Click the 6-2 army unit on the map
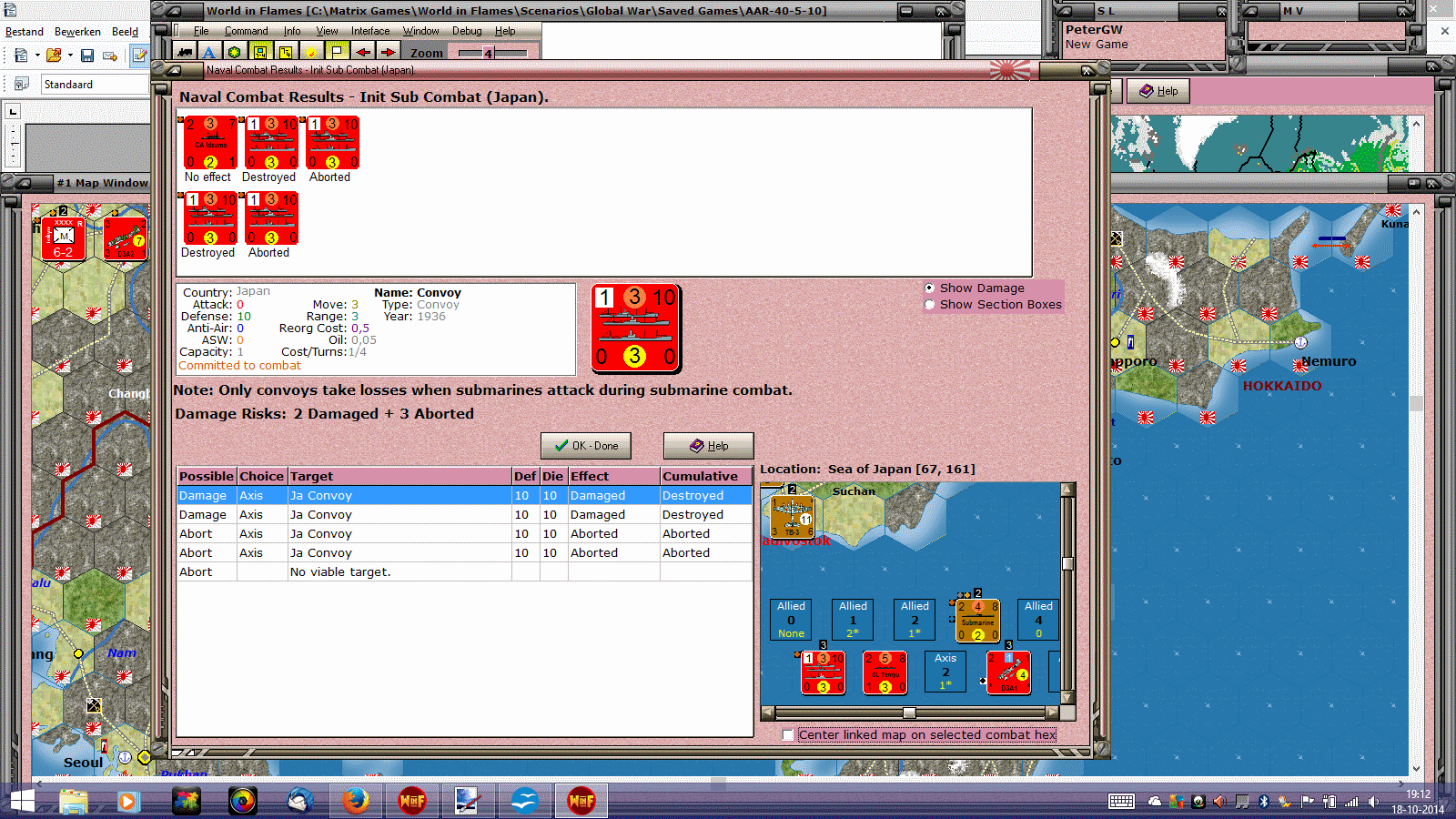 [x=63, y=238]
